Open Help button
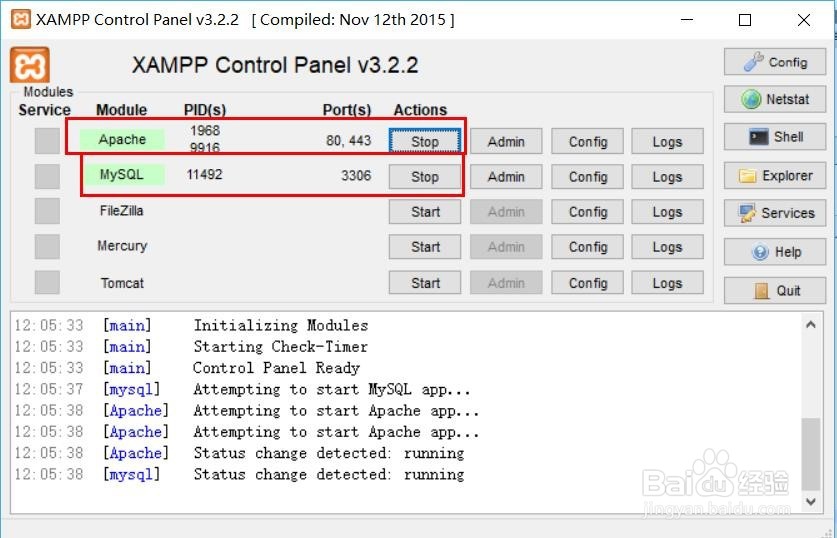The width and height of the screenshot is (837, 538). 775,252
